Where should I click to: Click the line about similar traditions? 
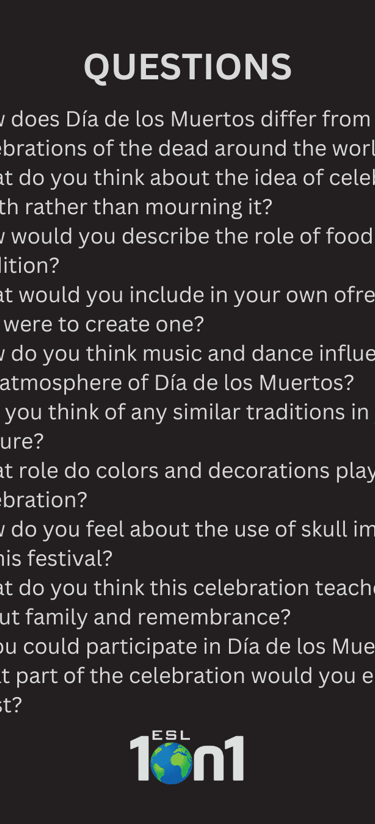[x=188, y=413]
